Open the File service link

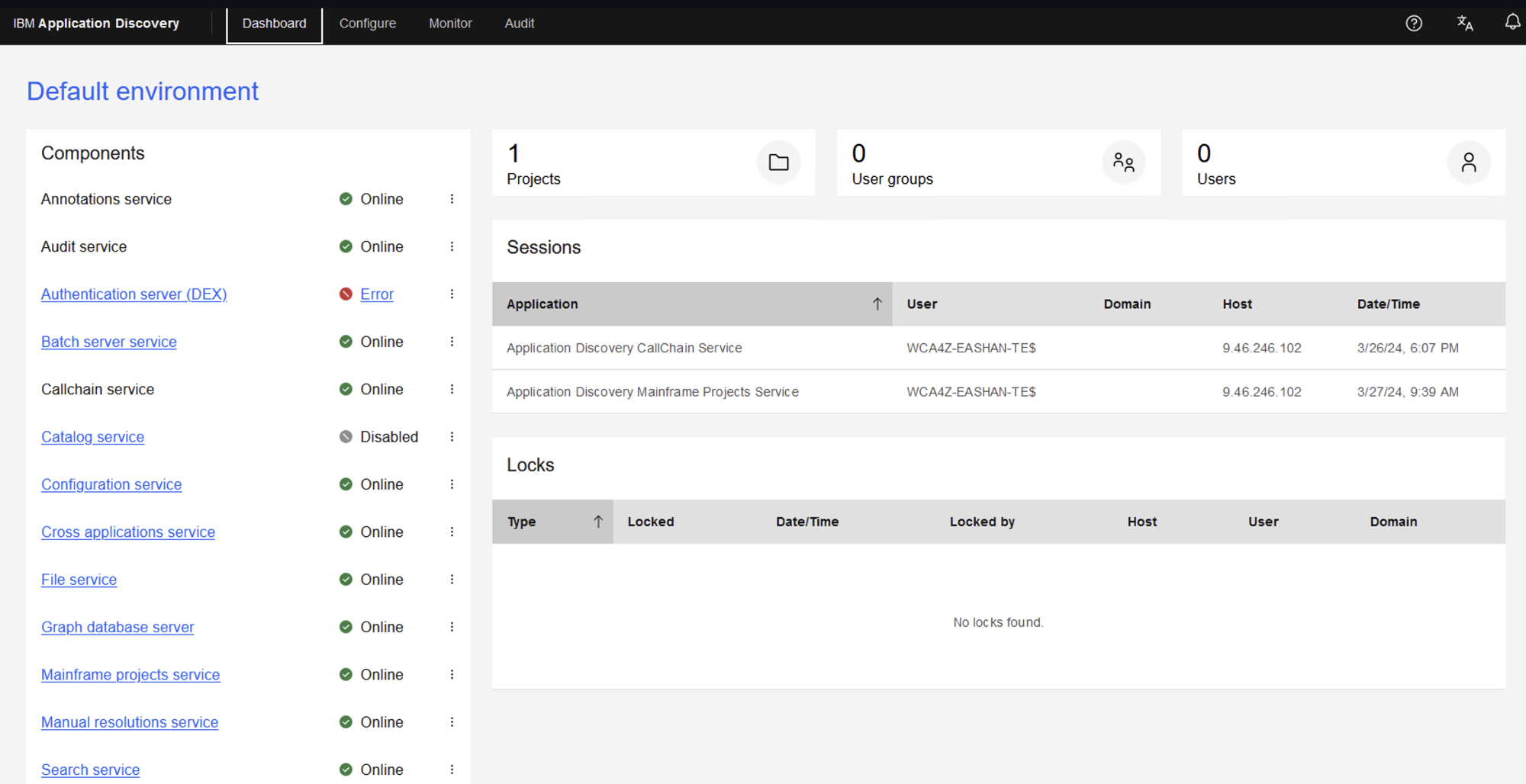tap(79, 580)
